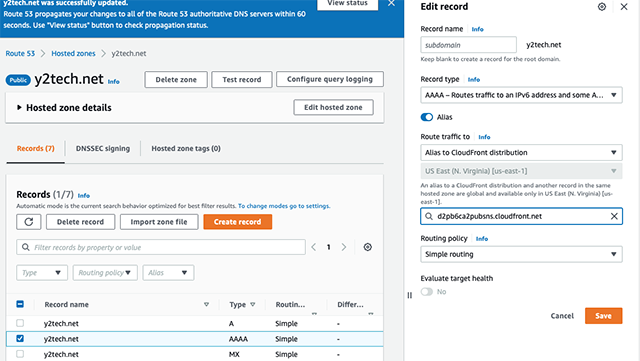This screenshot has height=361, width=640.
Task: Select the y2tech.net A record checkbox
Action: point(20,323)
